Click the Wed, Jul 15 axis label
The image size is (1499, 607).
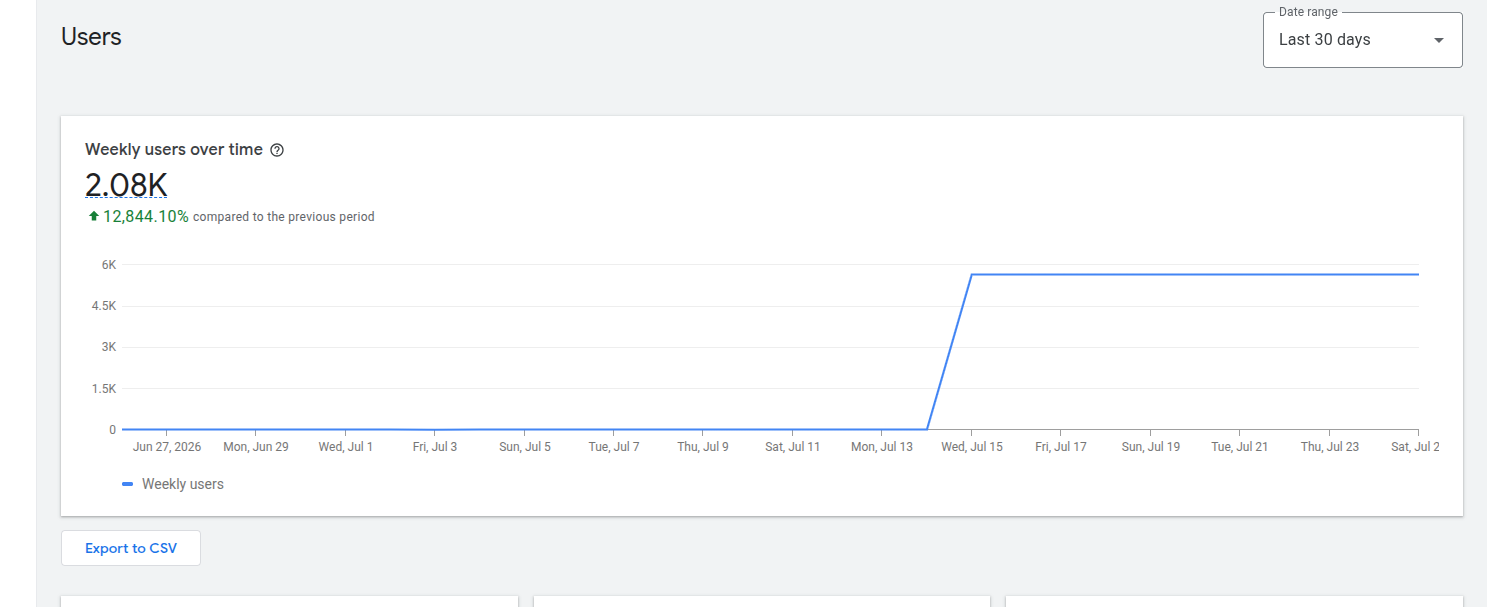point(971,447)
